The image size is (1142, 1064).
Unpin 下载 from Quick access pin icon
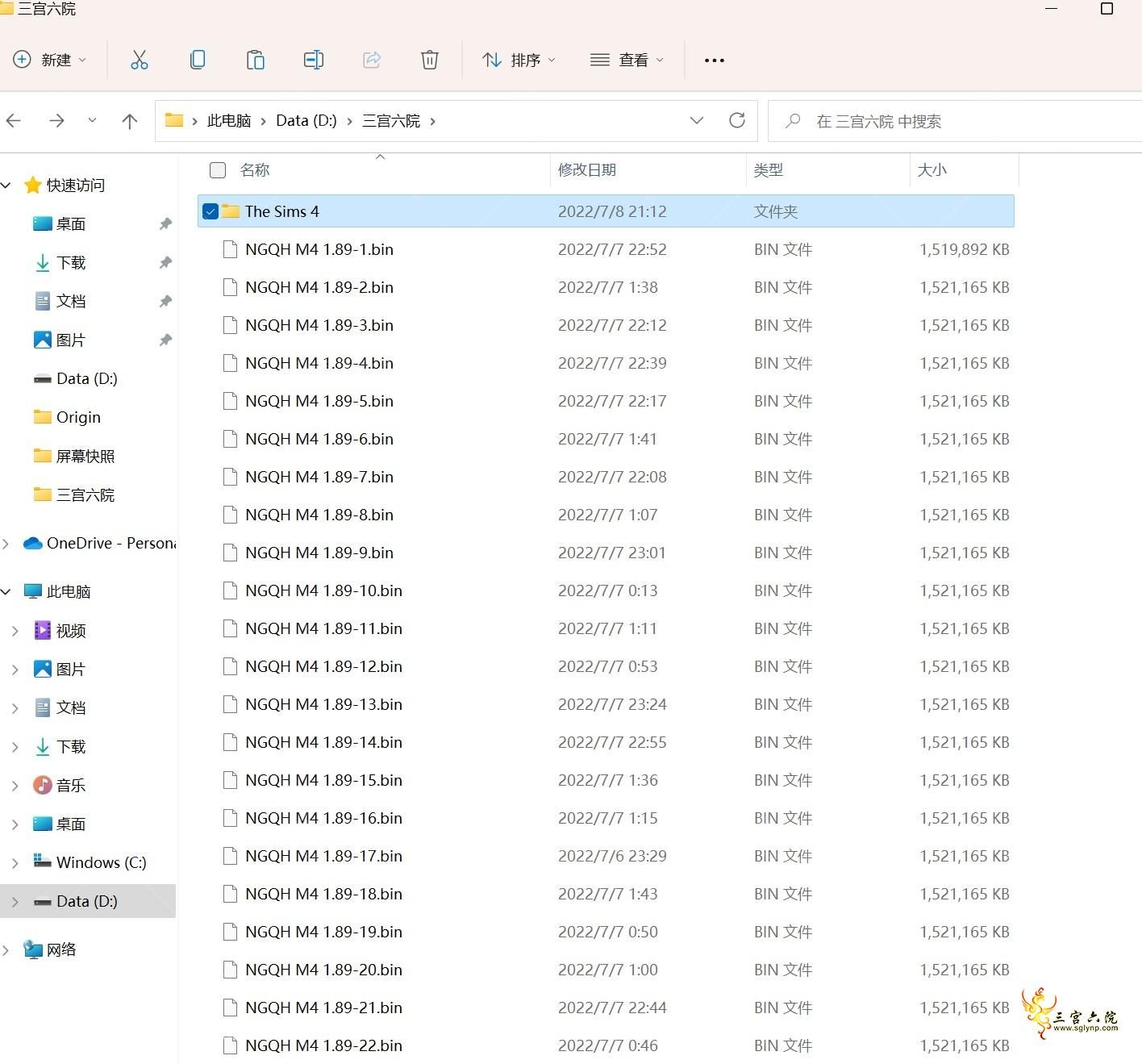coord(165,262)
